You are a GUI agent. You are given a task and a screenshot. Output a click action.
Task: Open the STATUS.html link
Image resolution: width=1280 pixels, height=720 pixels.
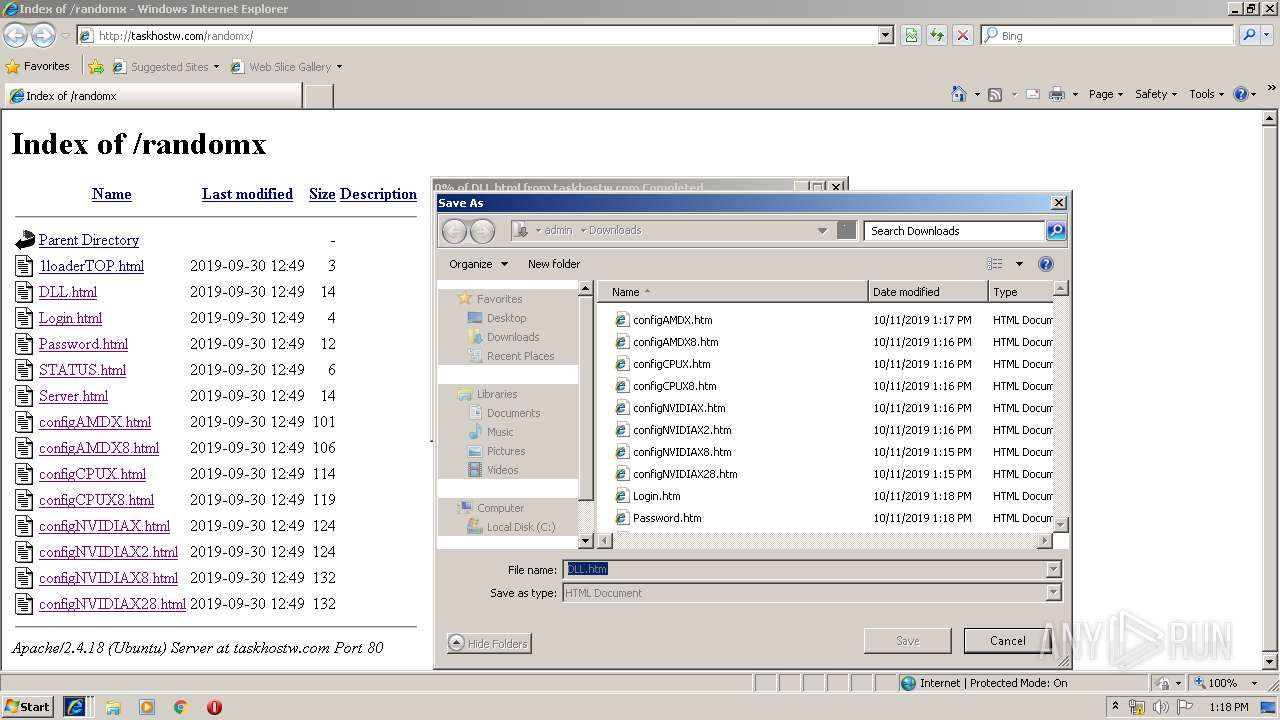click(82, 370)
